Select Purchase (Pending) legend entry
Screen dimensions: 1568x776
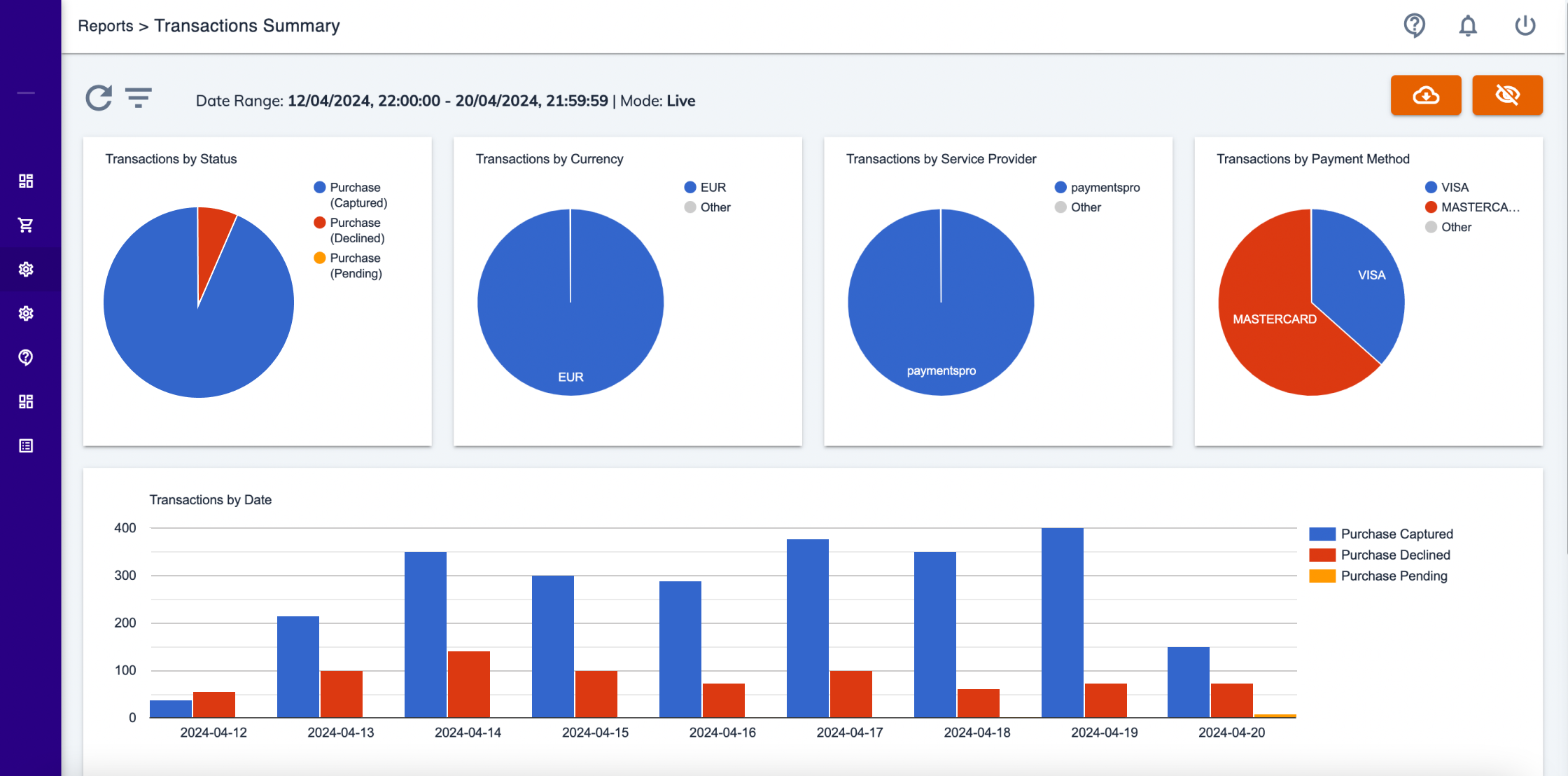(348, 265)
